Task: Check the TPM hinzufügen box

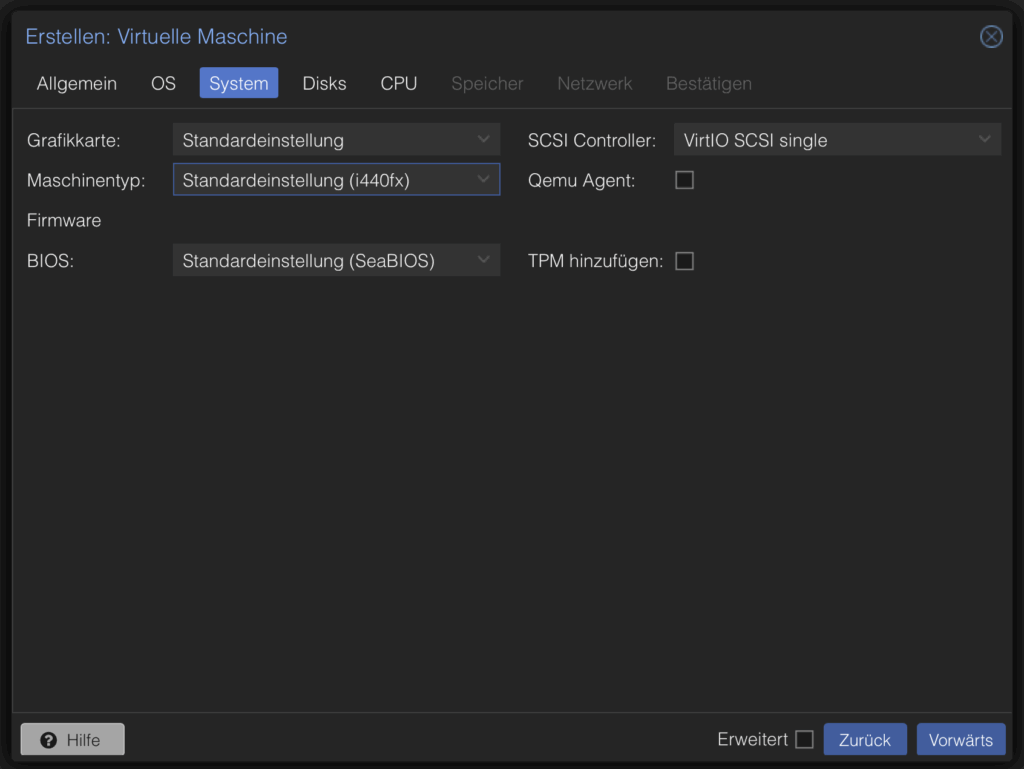Action: (x=684, y=261)
